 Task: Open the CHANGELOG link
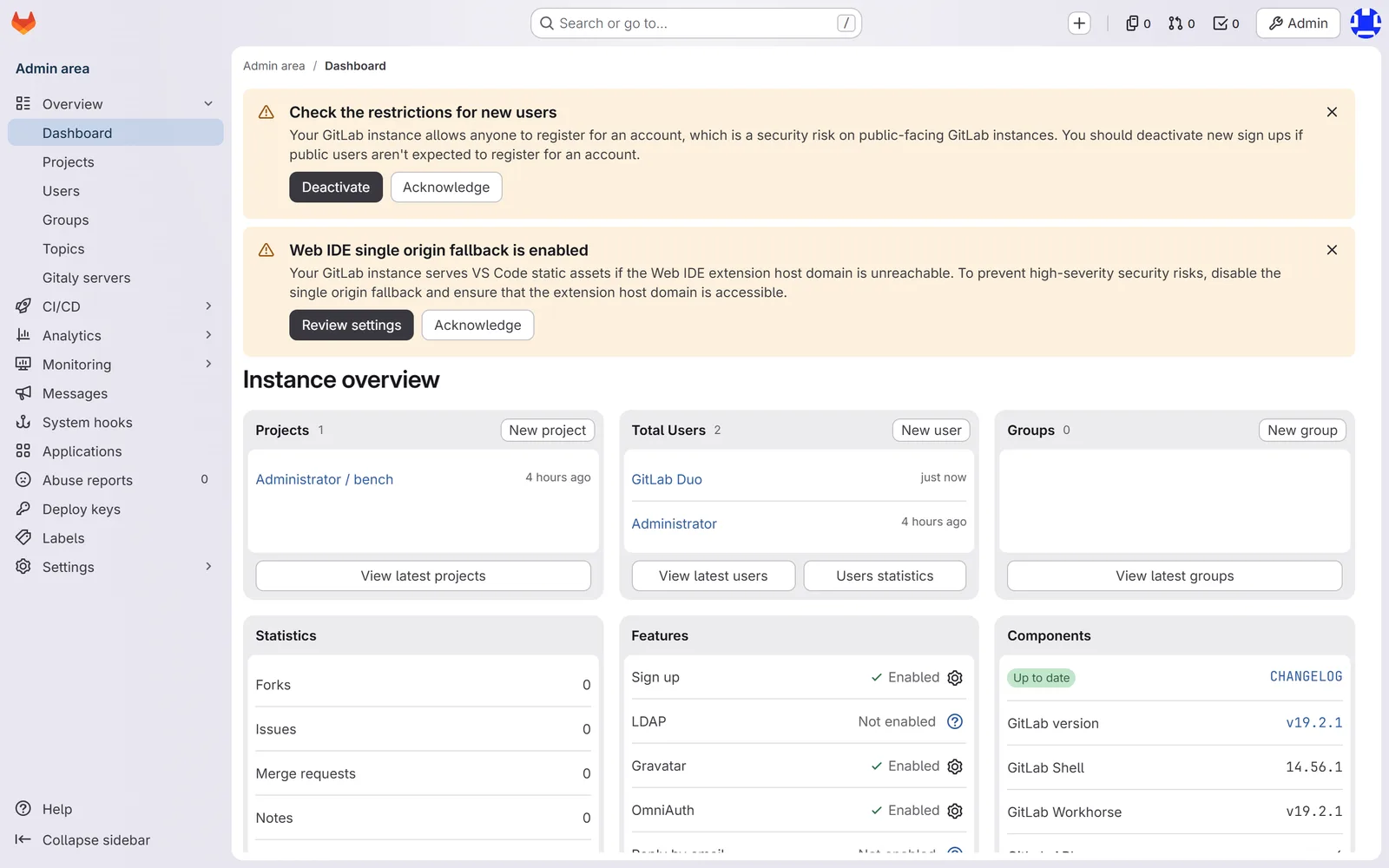coord(1306,677)
